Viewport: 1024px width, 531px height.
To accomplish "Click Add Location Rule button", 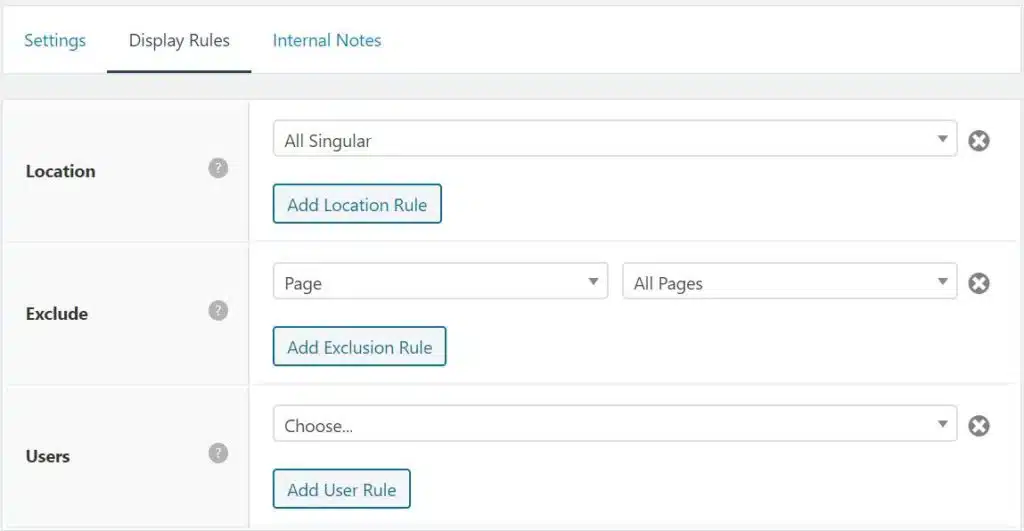I will coord(357,204).
